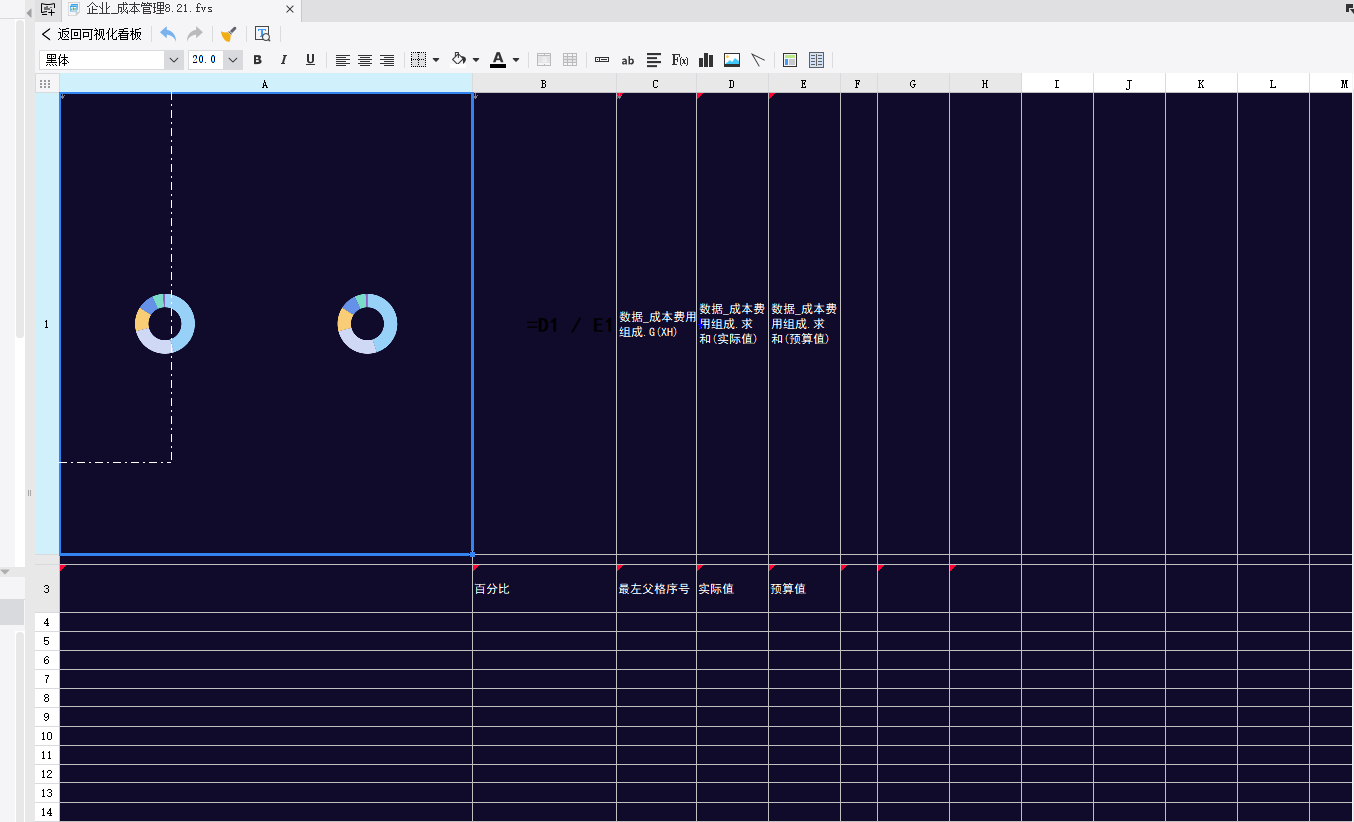
Task: Click the right donut chart thumbnail
Action: (x=367, y=324)
